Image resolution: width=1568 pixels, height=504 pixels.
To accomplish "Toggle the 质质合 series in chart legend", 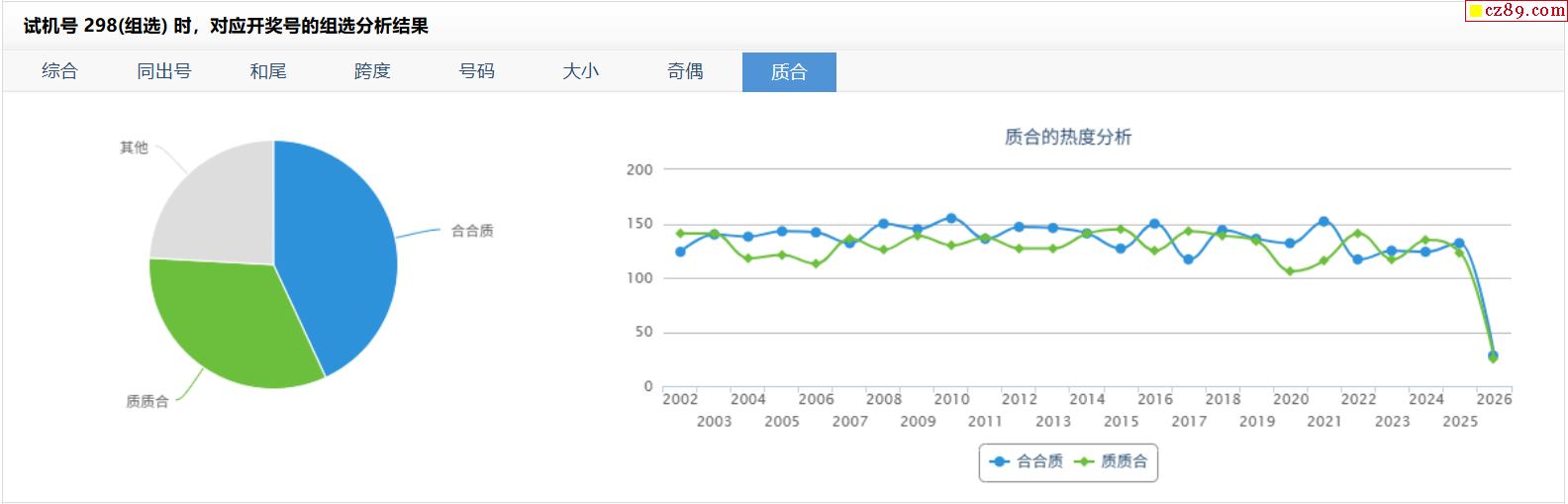I will (1112, 461).
